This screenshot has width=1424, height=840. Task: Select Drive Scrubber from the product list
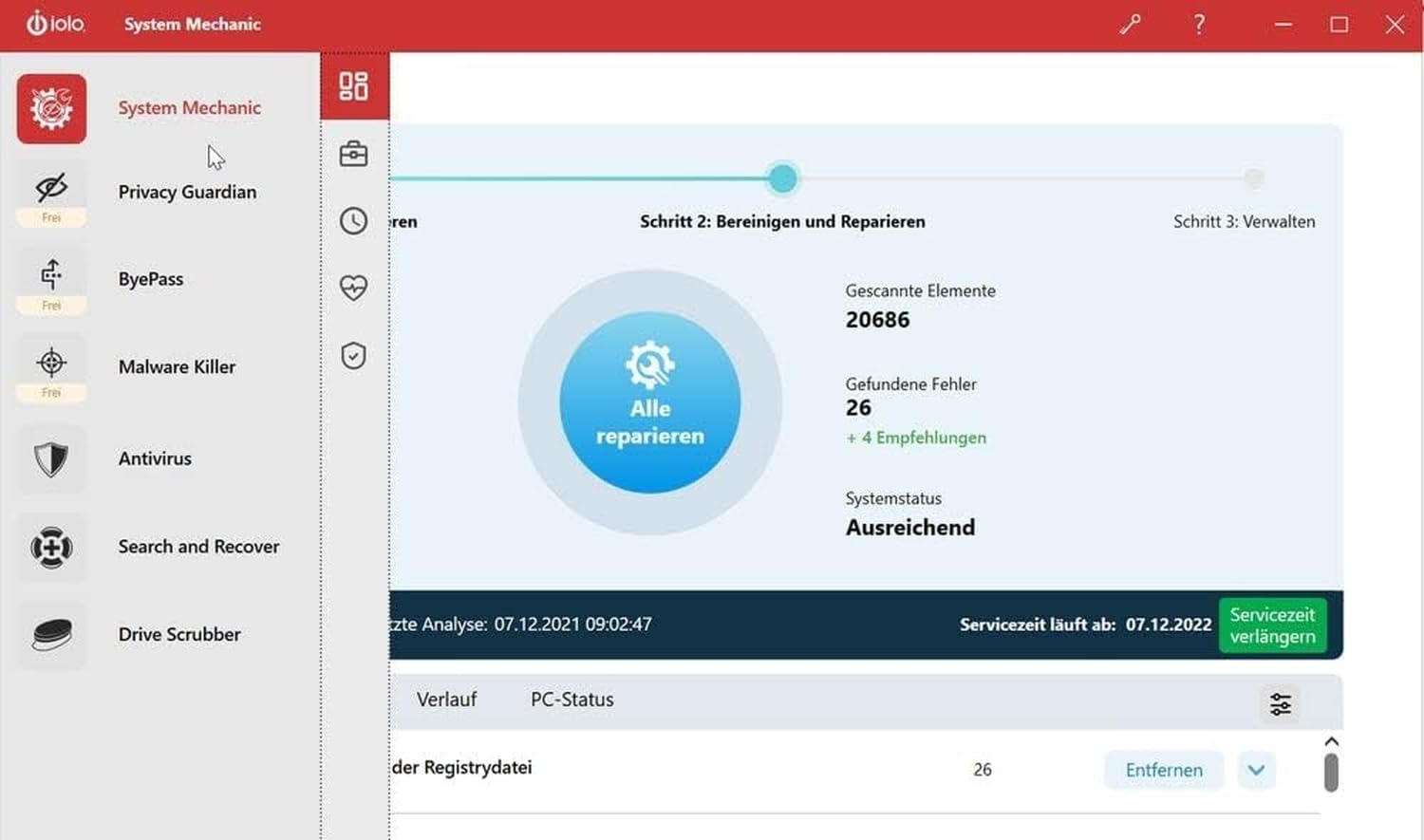tap(179, 634)
